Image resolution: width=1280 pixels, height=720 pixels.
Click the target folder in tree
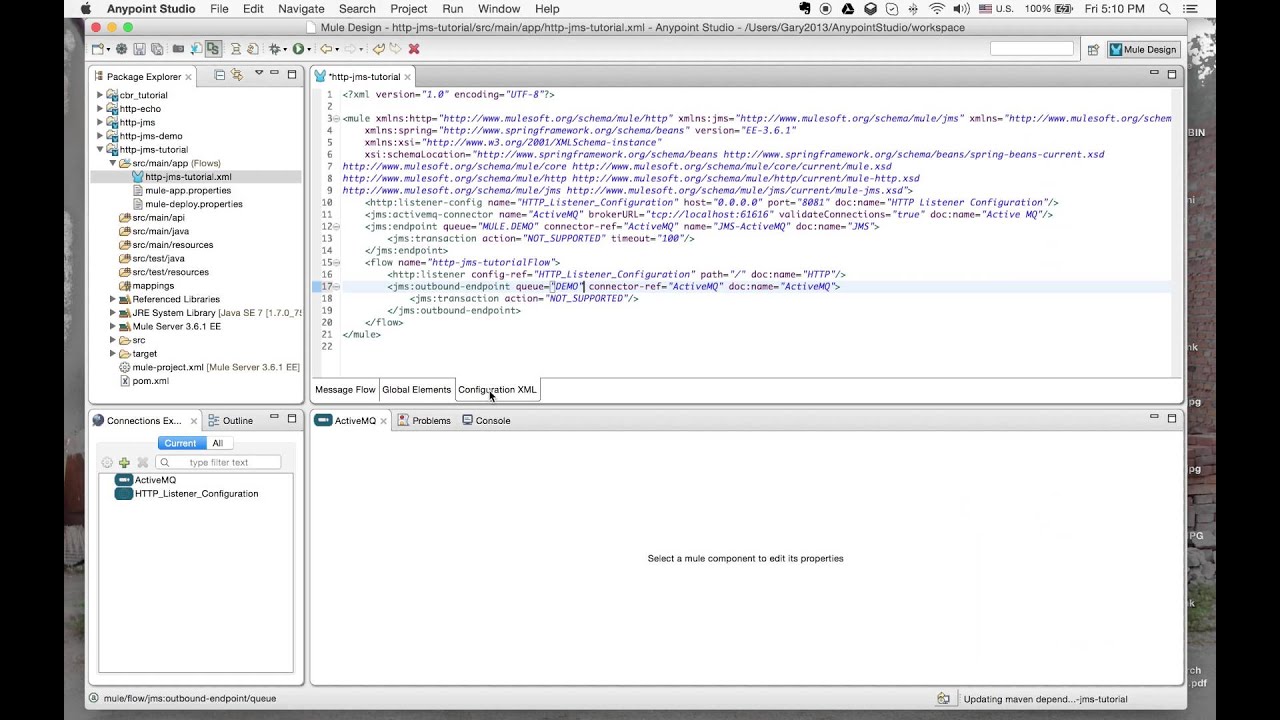point(138,354)
